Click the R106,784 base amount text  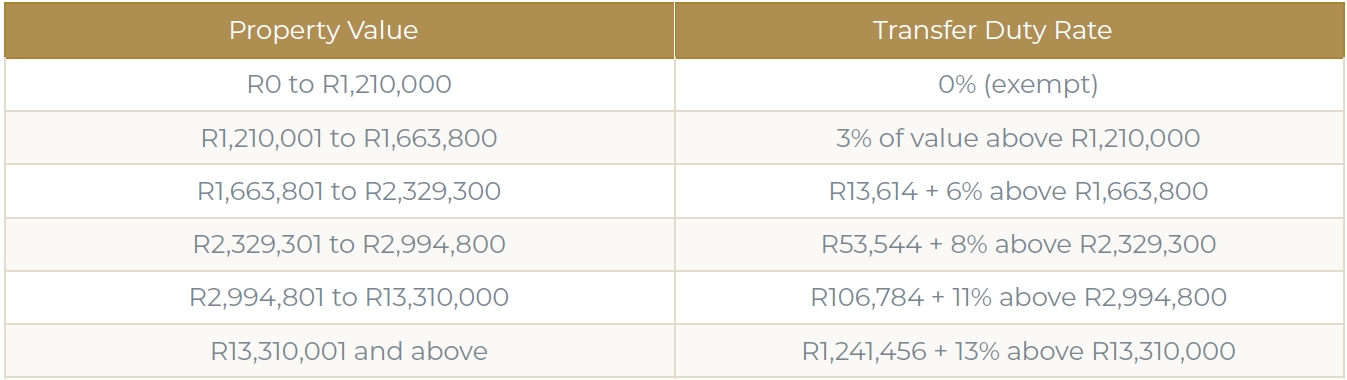pyautogui.click(x=862, y=297)
